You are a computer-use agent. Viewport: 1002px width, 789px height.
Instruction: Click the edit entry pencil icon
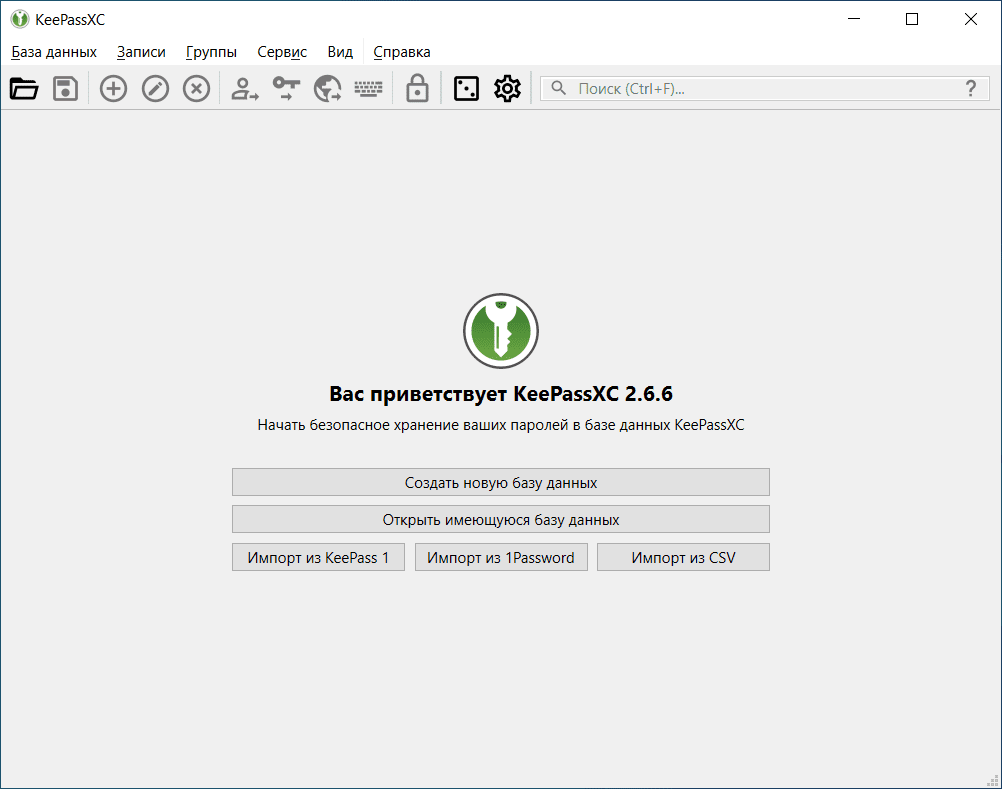(155, 89)
